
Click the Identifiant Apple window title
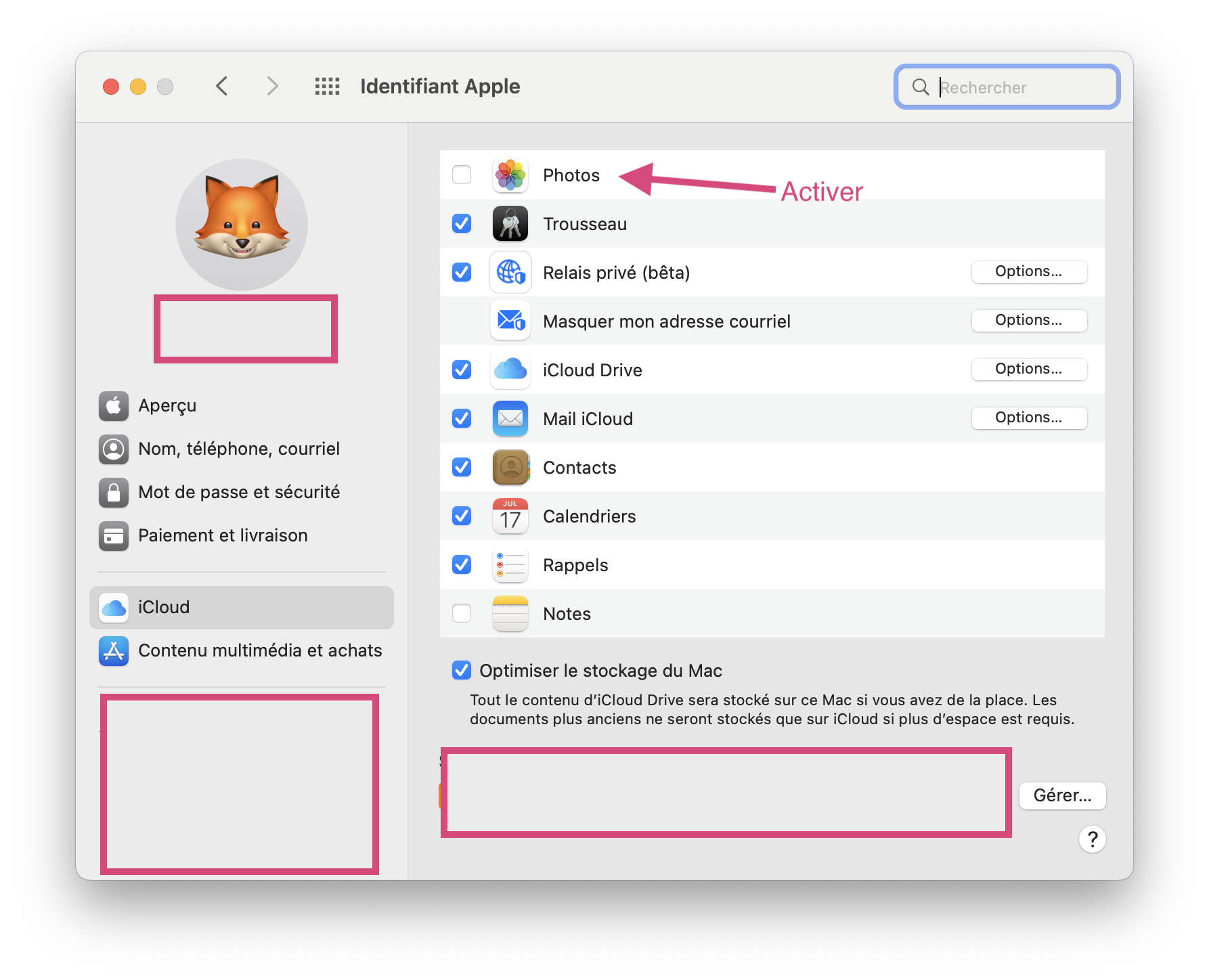pyautogui.click(x=440, y=87)
